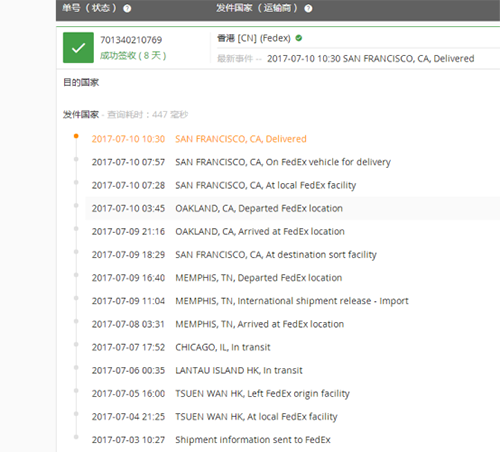Click the help icon beside 单号（状态）header

pyautogui.click(x=127, y=8)
